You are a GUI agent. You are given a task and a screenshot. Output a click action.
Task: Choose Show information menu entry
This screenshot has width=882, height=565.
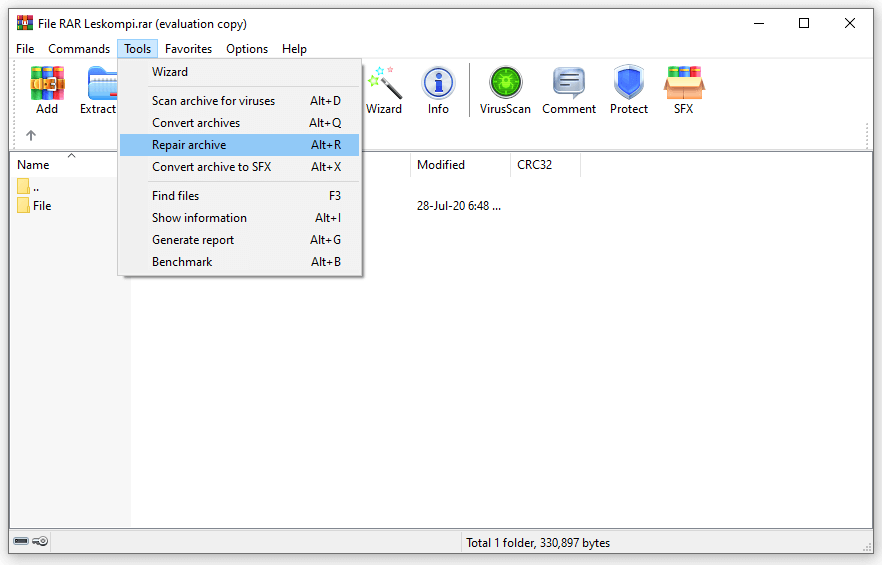(240, 218)
